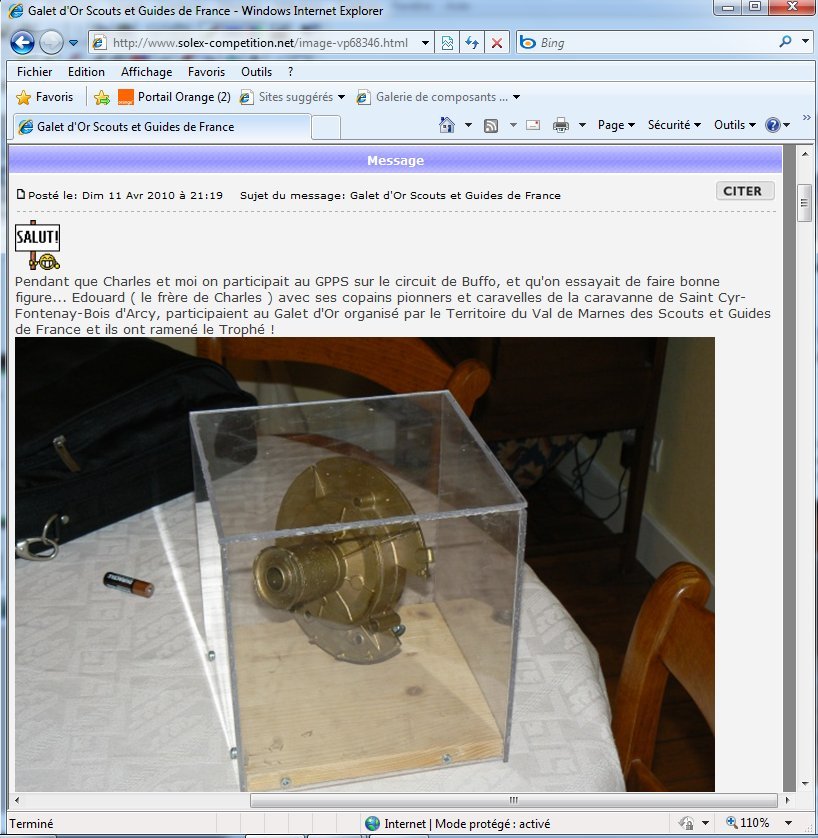The image size is (818, 838).
Task: Expand the Sites suggérés dropdown arrow
Action: coord(341,97)
